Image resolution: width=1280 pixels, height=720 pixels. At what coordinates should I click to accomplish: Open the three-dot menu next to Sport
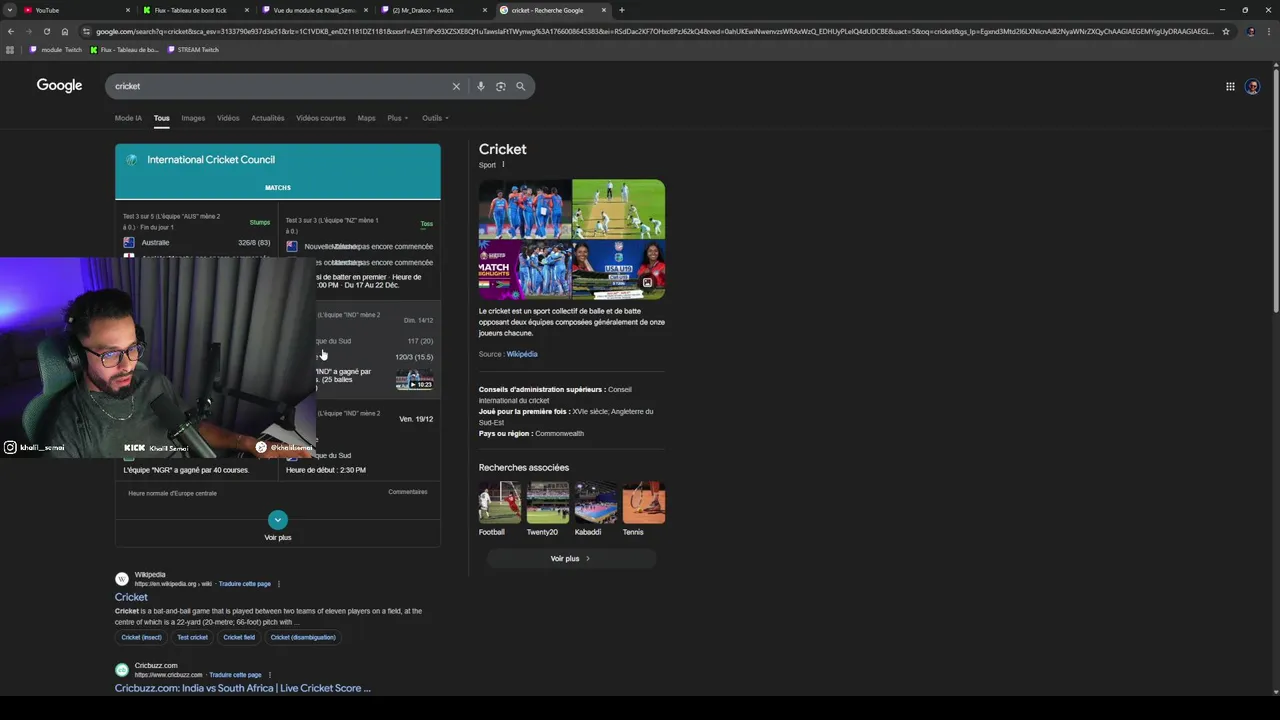(x=503, y=164)
